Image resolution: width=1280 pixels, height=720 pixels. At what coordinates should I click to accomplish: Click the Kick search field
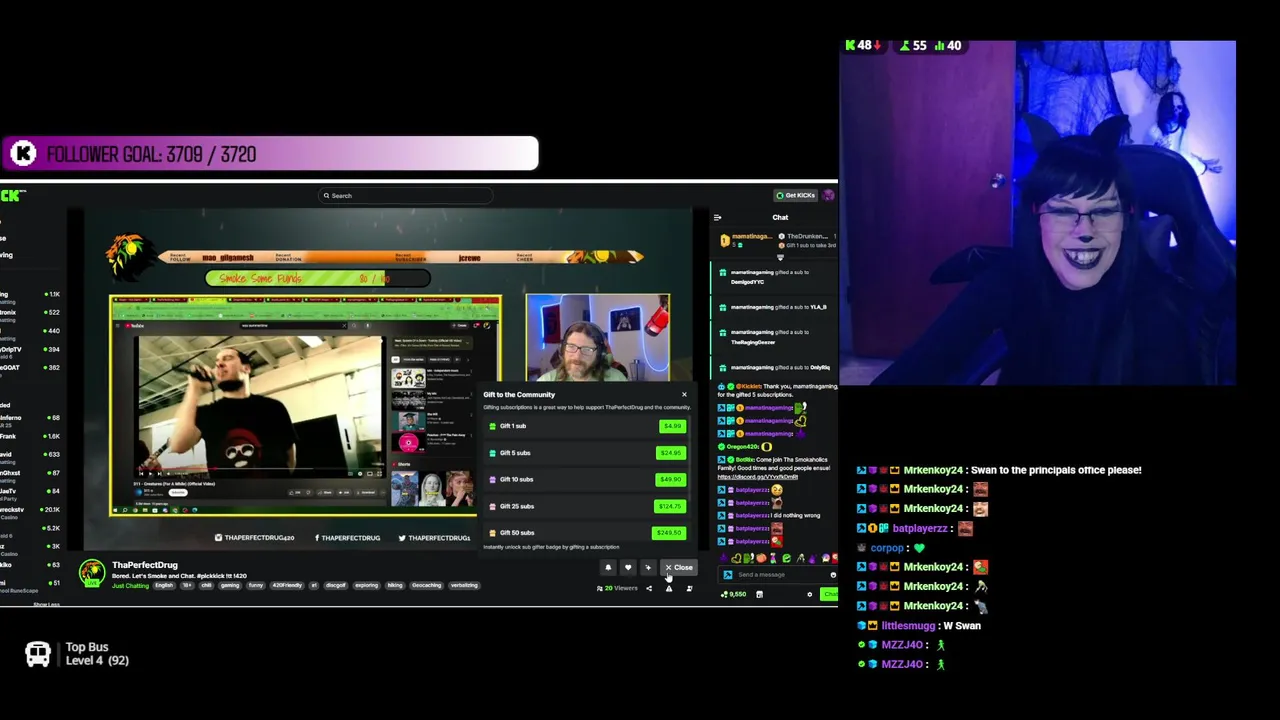click(405, 196)
